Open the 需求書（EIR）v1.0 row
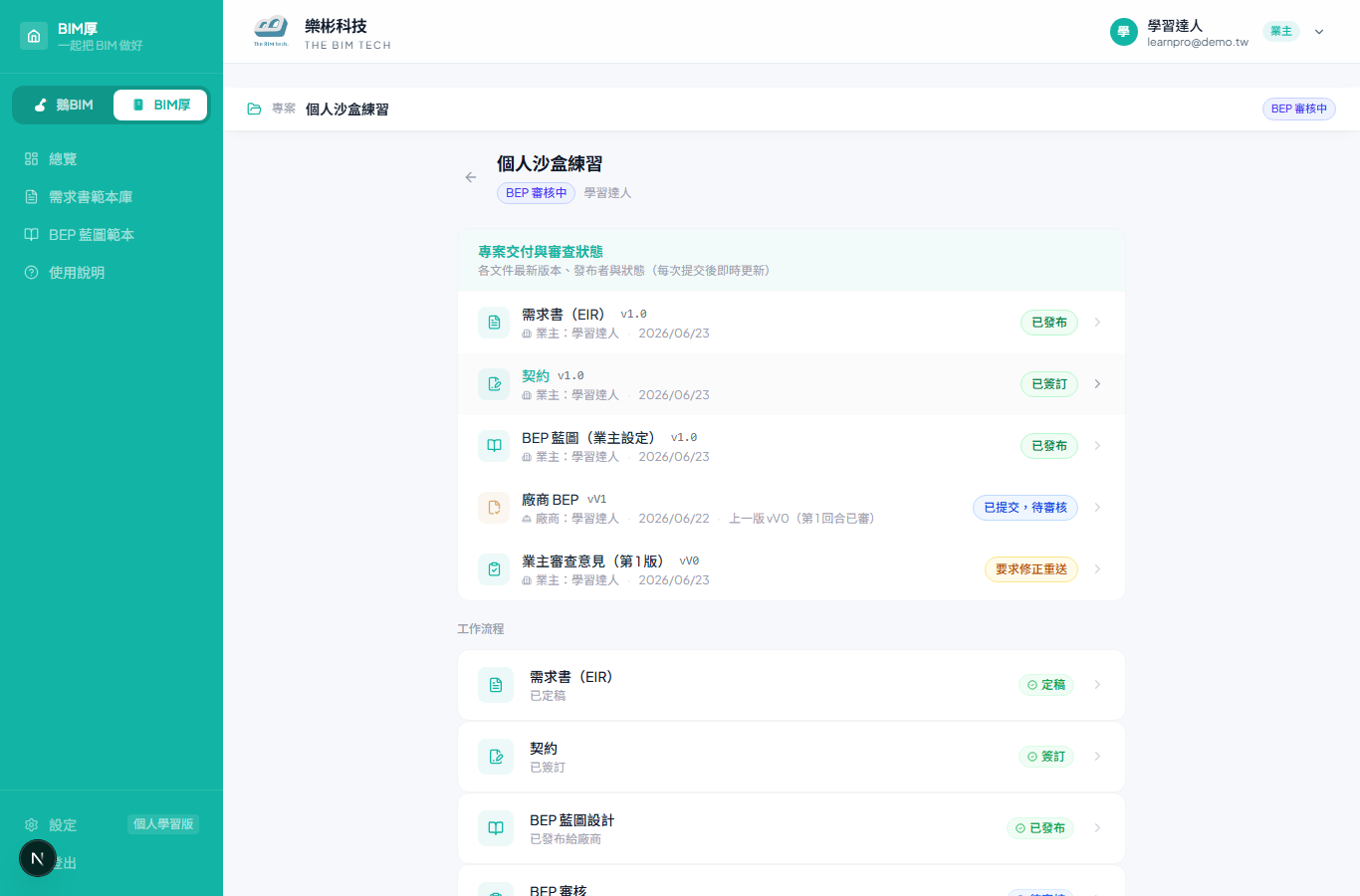 (x=792, y=323)
